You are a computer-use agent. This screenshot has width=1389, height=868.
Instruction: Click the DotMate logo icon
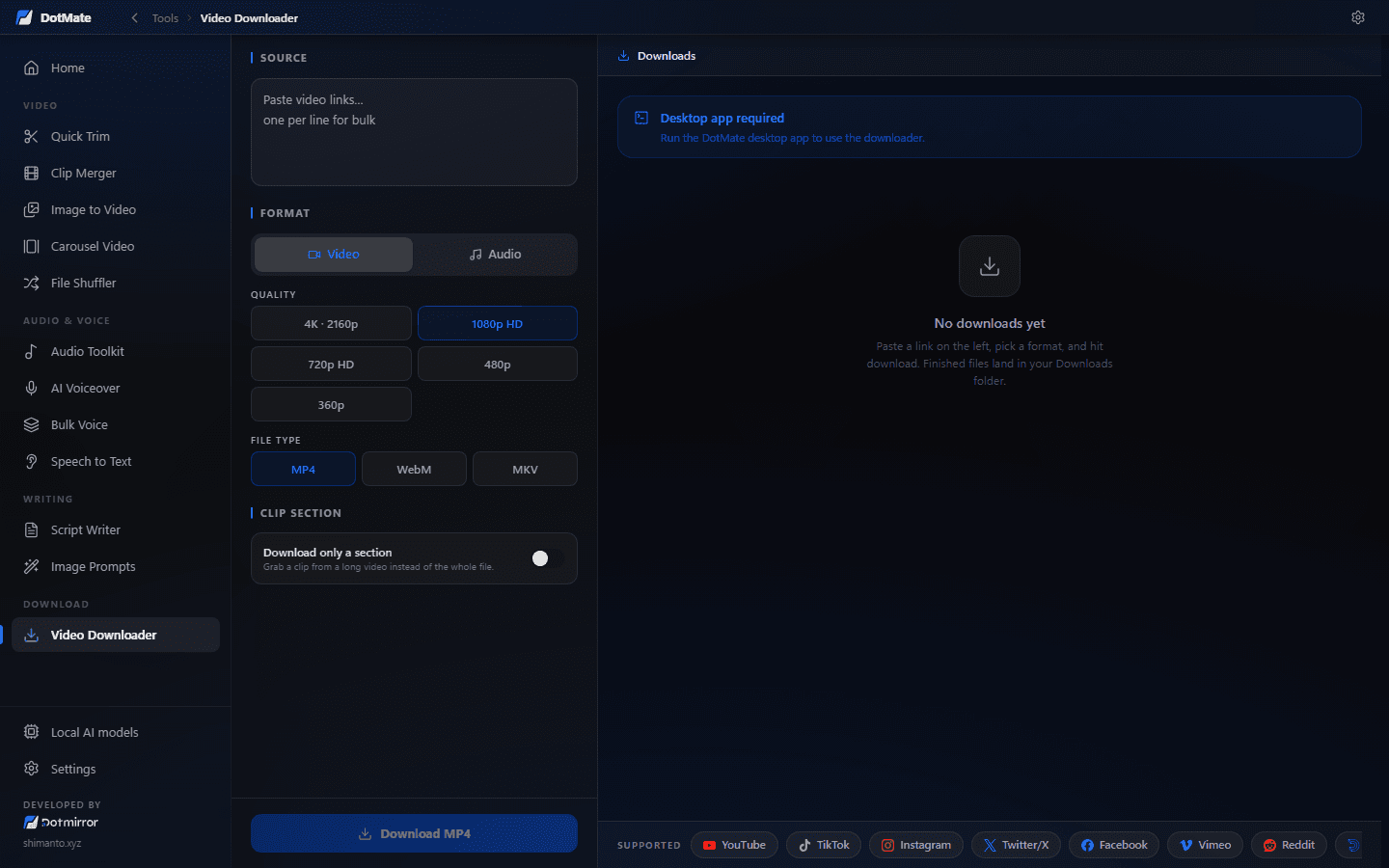pyautogui.click(x=24, y=17)
